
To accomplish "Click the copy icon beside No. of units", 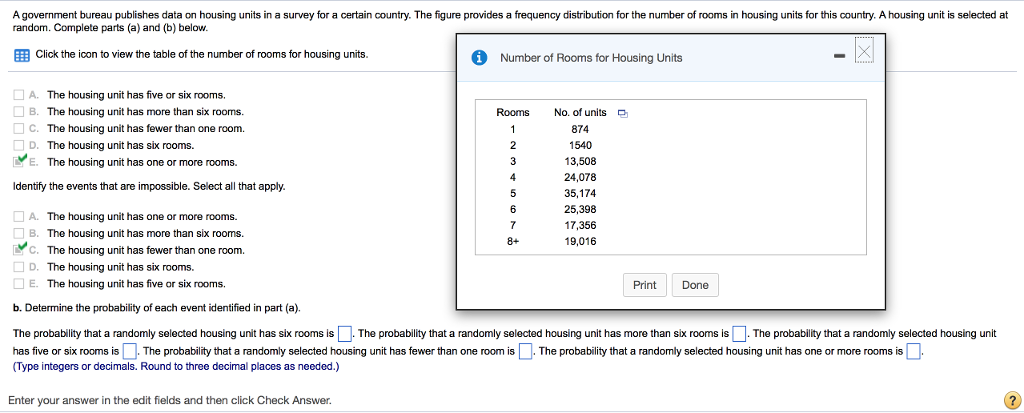I will [x=621, y=113].
